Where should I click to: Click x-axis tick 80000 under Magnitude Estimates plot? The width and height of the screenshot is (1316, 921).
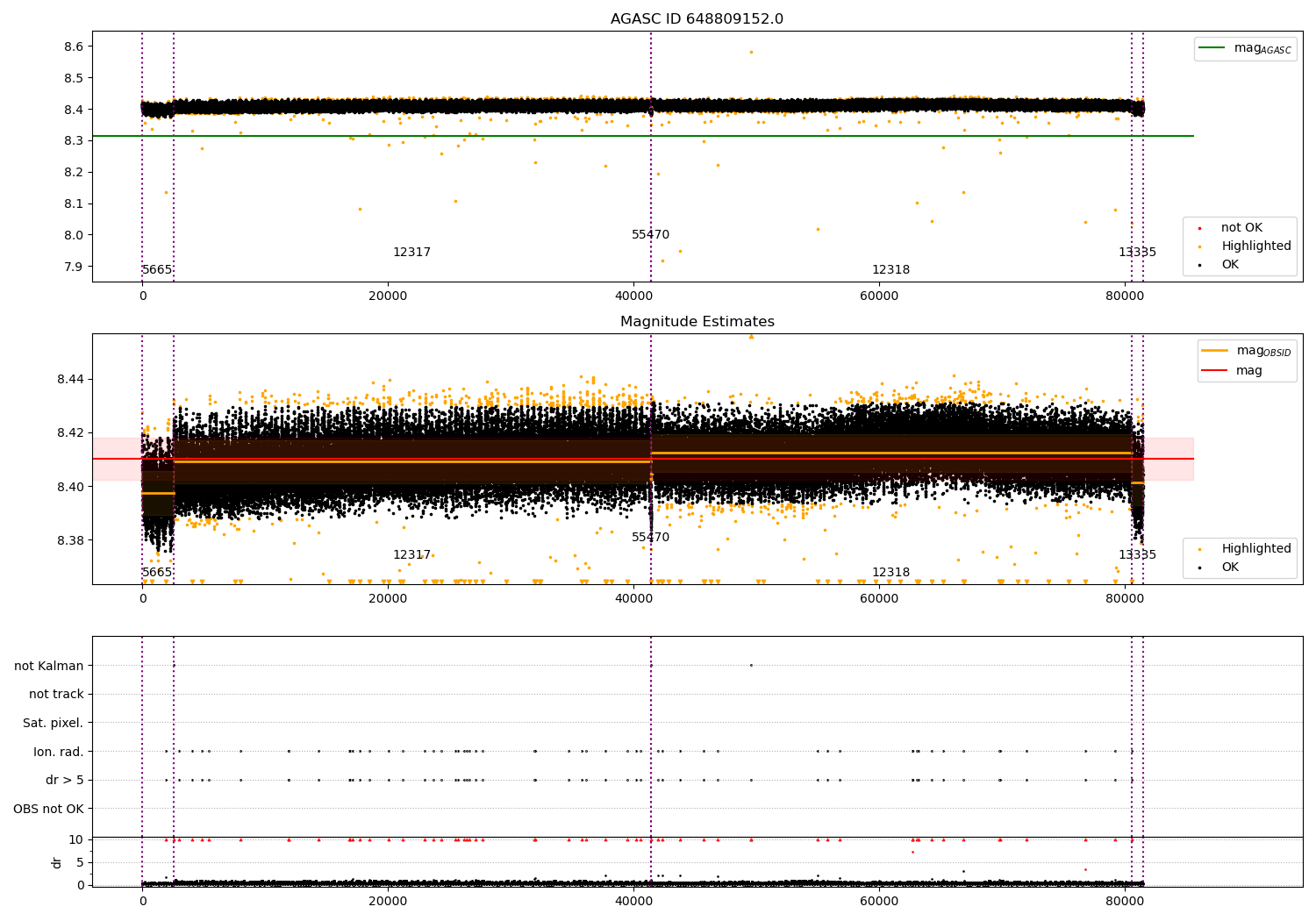[1125, 599]
